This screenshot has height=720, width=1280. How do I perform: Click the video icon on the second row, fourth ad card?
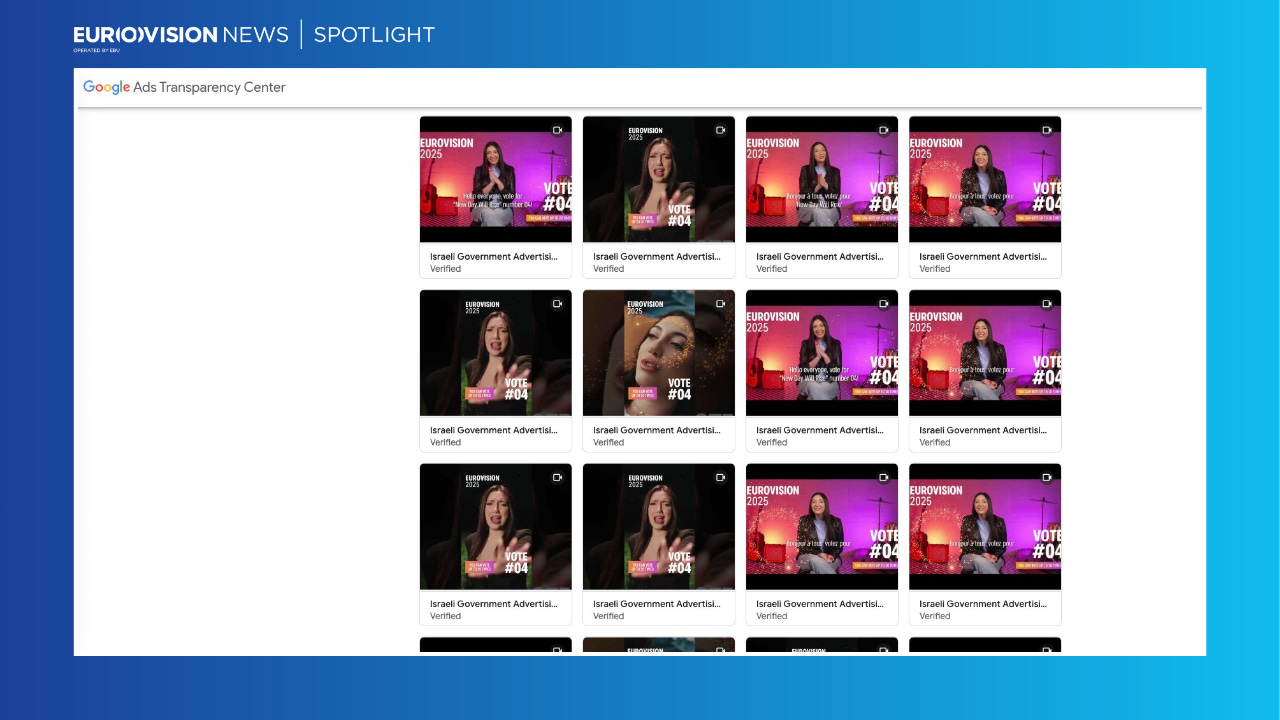point(1046,303)
